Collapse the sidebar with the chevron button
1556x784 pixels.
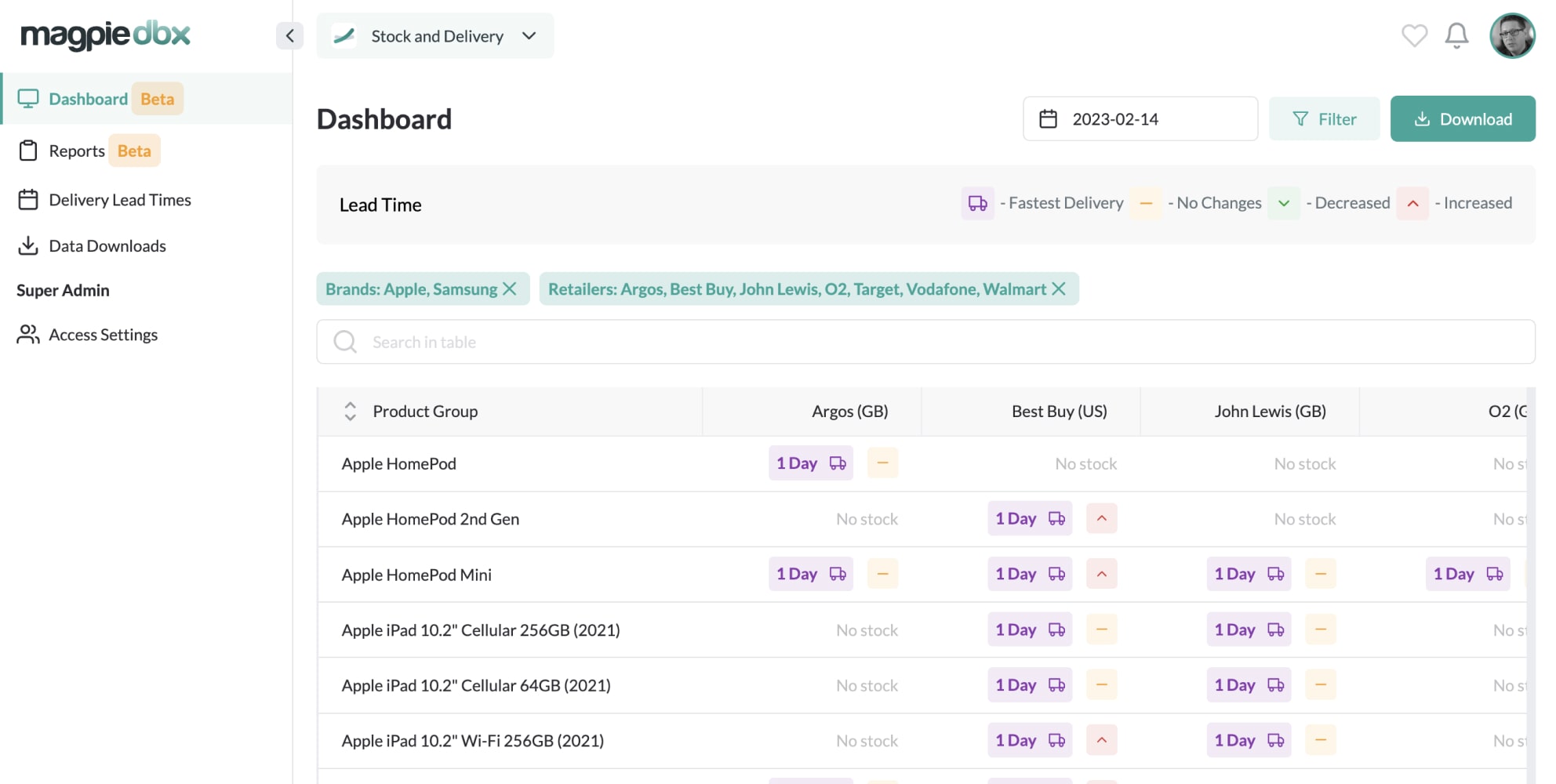pos(289,35)
